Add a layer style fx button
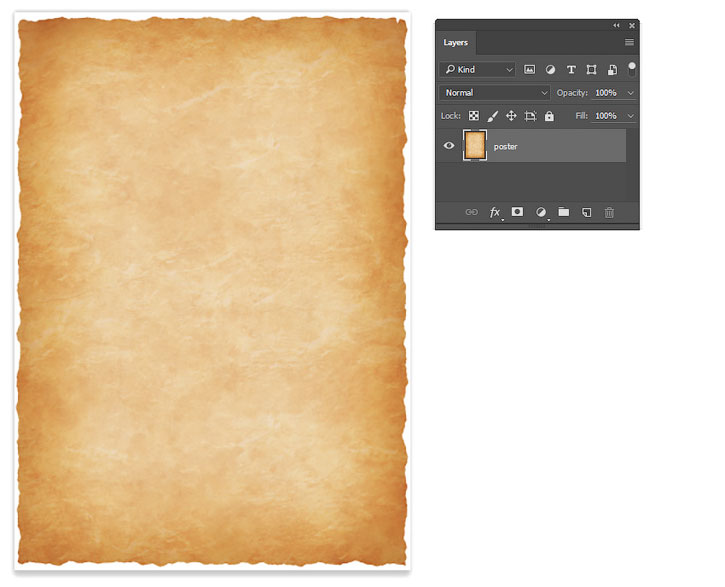The width and height of the screenshot is (725, 587). point(495,212)
